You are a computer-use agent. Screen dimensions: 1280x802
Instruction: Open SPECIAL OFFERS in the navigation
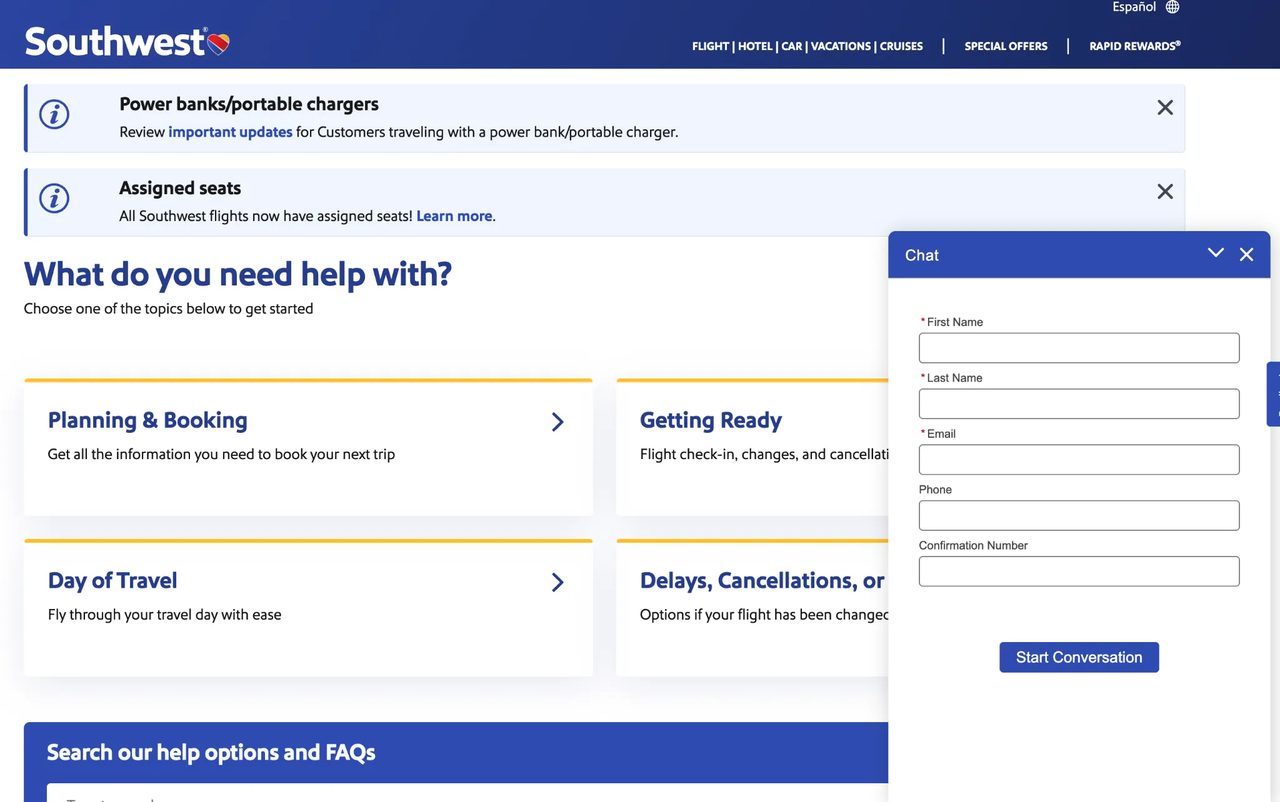pos(1006,46)
